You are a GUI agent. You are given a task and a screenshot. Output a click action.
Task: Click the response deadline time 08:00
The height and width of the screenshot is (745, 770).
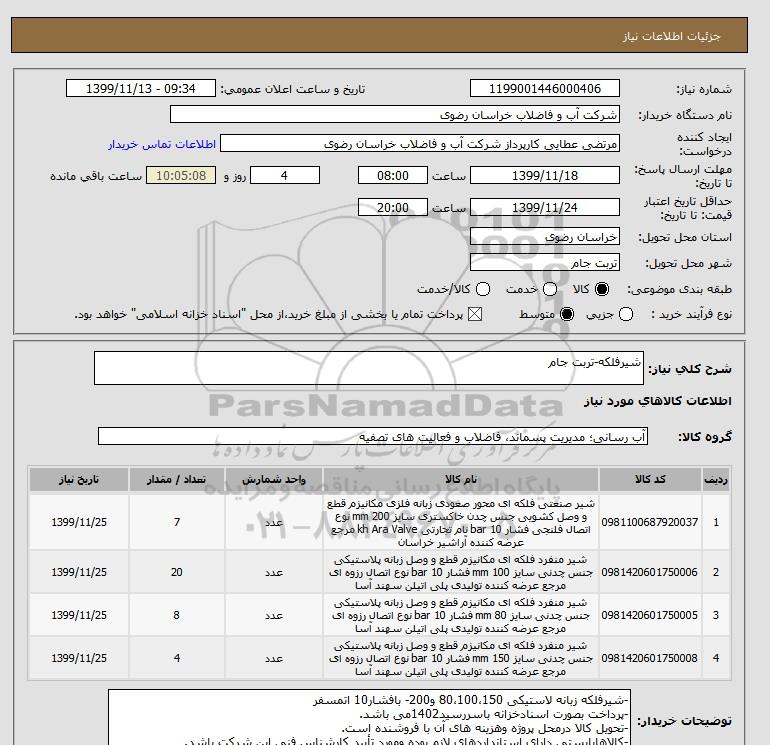[x=393, y=175]
